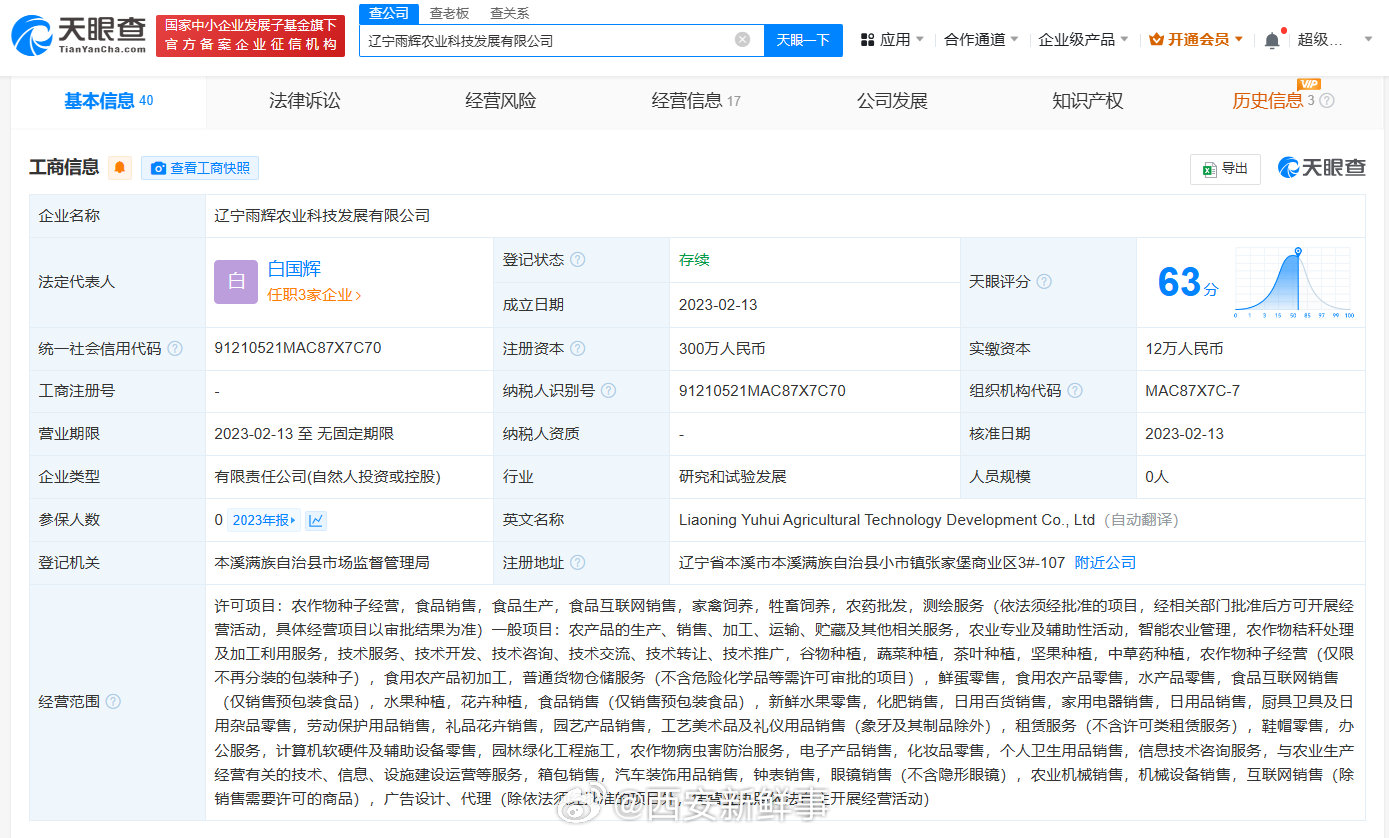Open the 经营风险 tab
Screen dimensions: 1389x838
tap(500, 101)
